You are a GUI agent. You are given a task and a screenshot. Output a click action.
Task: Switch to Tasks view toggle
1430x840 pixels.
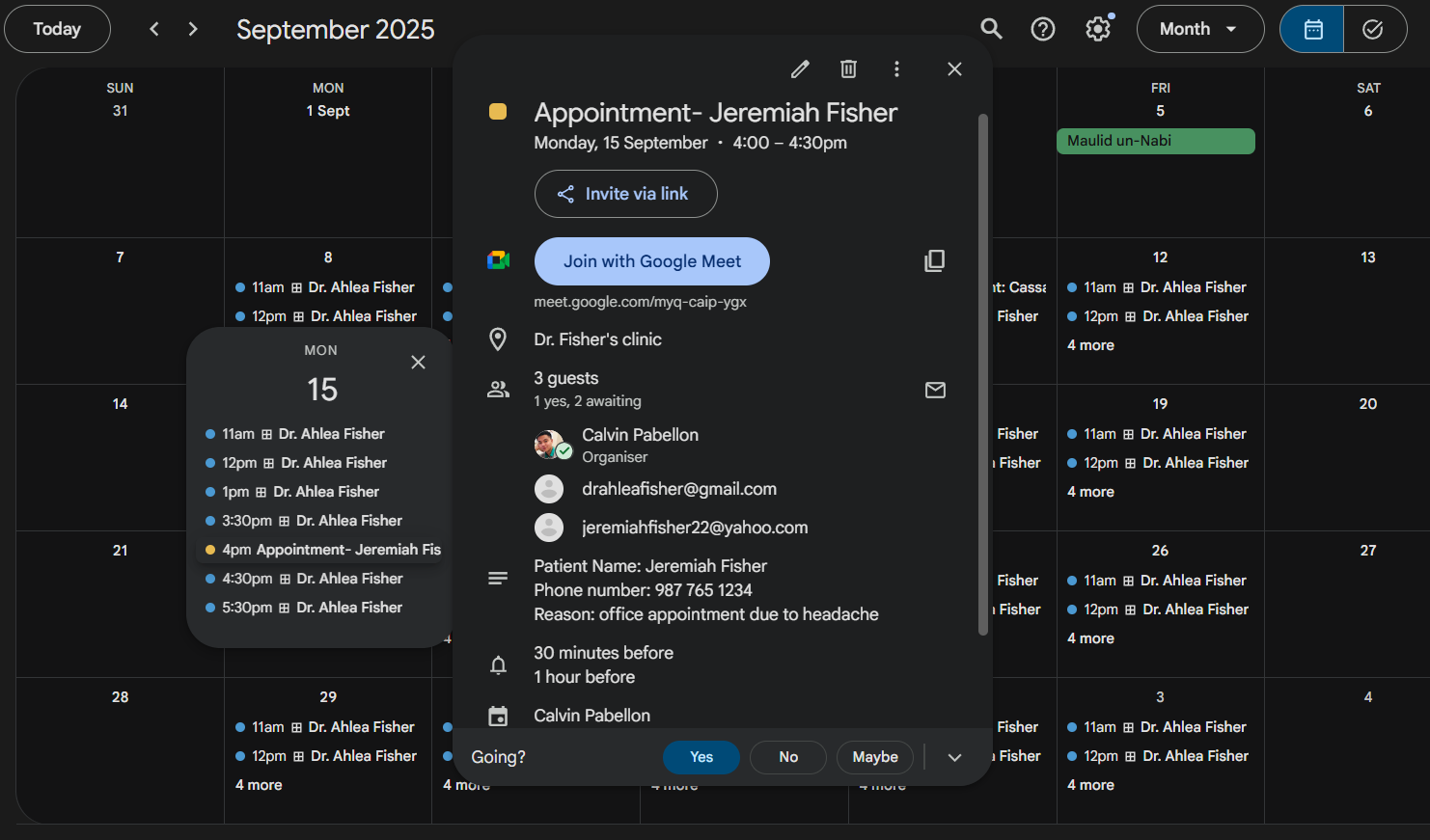(x=1372, y=29)
